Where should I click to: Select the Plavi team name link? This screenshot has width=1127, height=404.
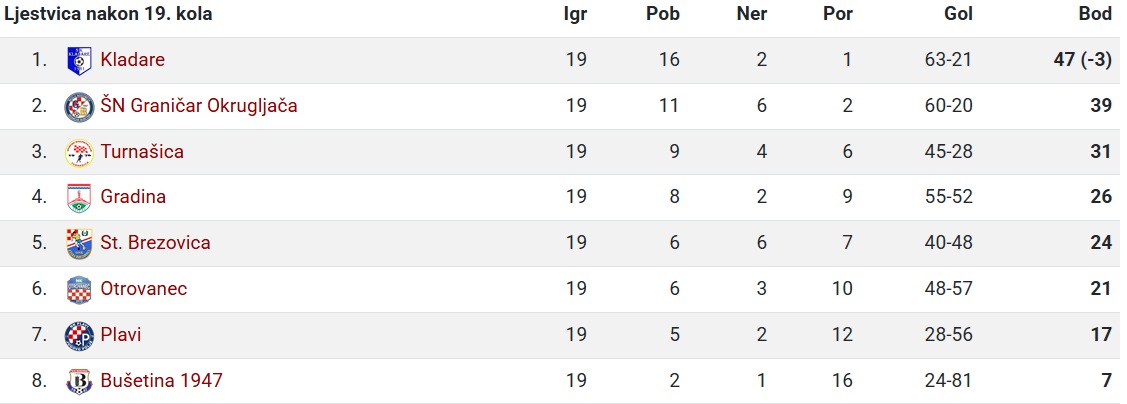121,334
